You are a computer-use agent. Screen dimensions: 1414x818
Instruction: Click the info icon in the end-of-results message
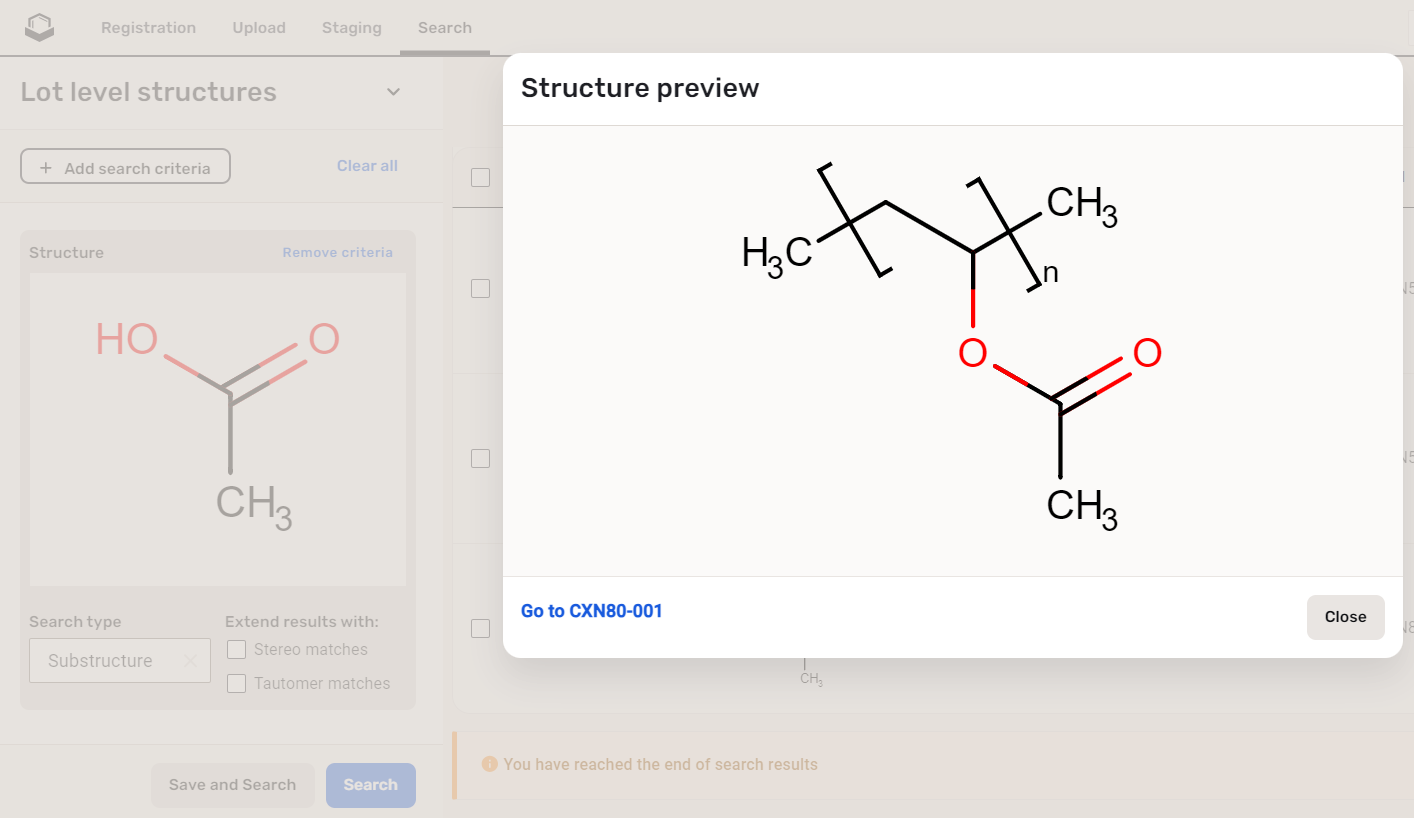tap(489, 763)
